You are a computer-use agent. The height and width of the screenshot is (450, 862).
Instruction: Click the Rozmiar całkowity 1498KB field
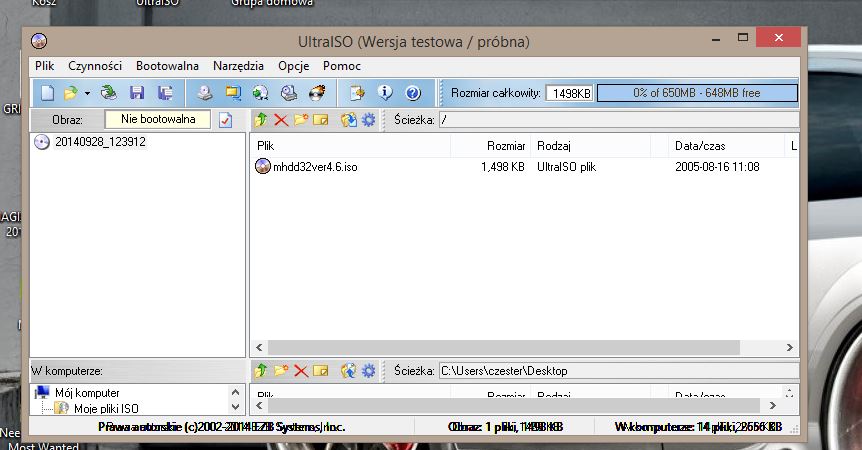(570, 93)
